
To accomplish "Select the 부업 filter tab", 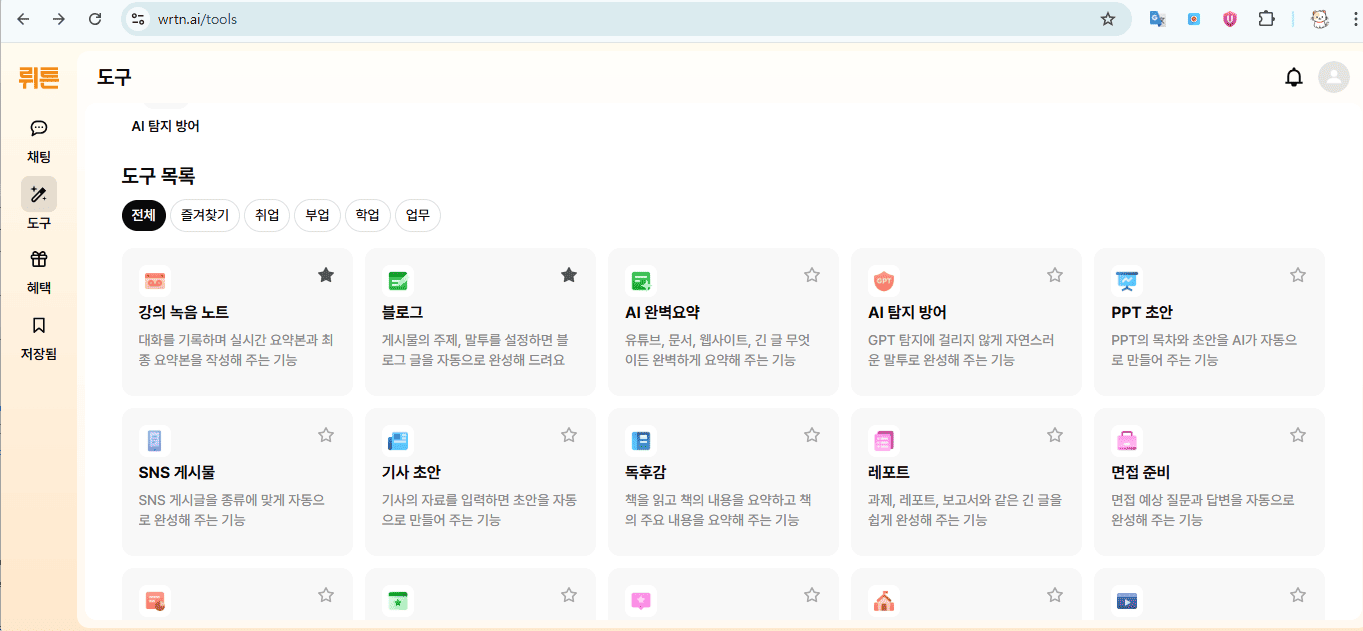I will [x=317, y=215].
